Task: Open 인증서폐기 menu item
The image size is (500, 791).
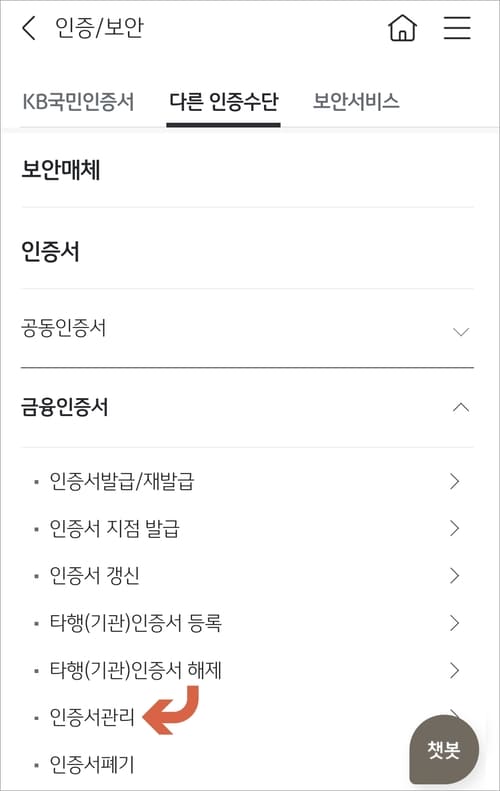Action: (92, 765)
